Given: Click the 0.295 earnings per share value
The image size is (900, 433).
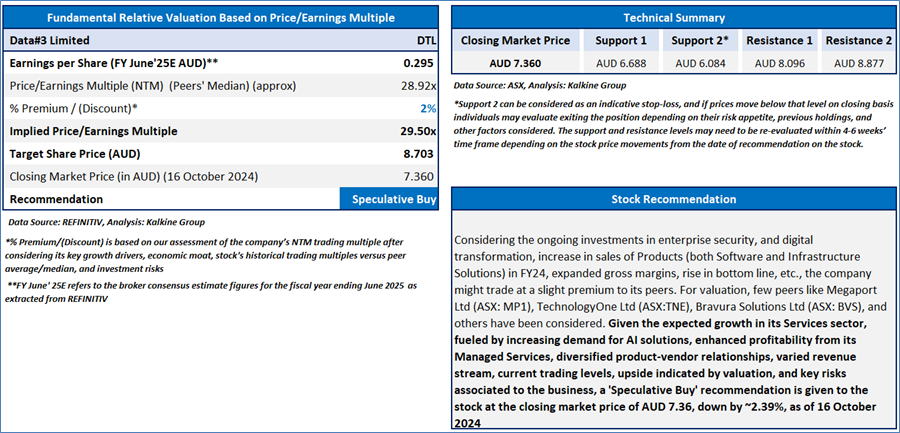Looking at the screenshot, I should (419, 64).
